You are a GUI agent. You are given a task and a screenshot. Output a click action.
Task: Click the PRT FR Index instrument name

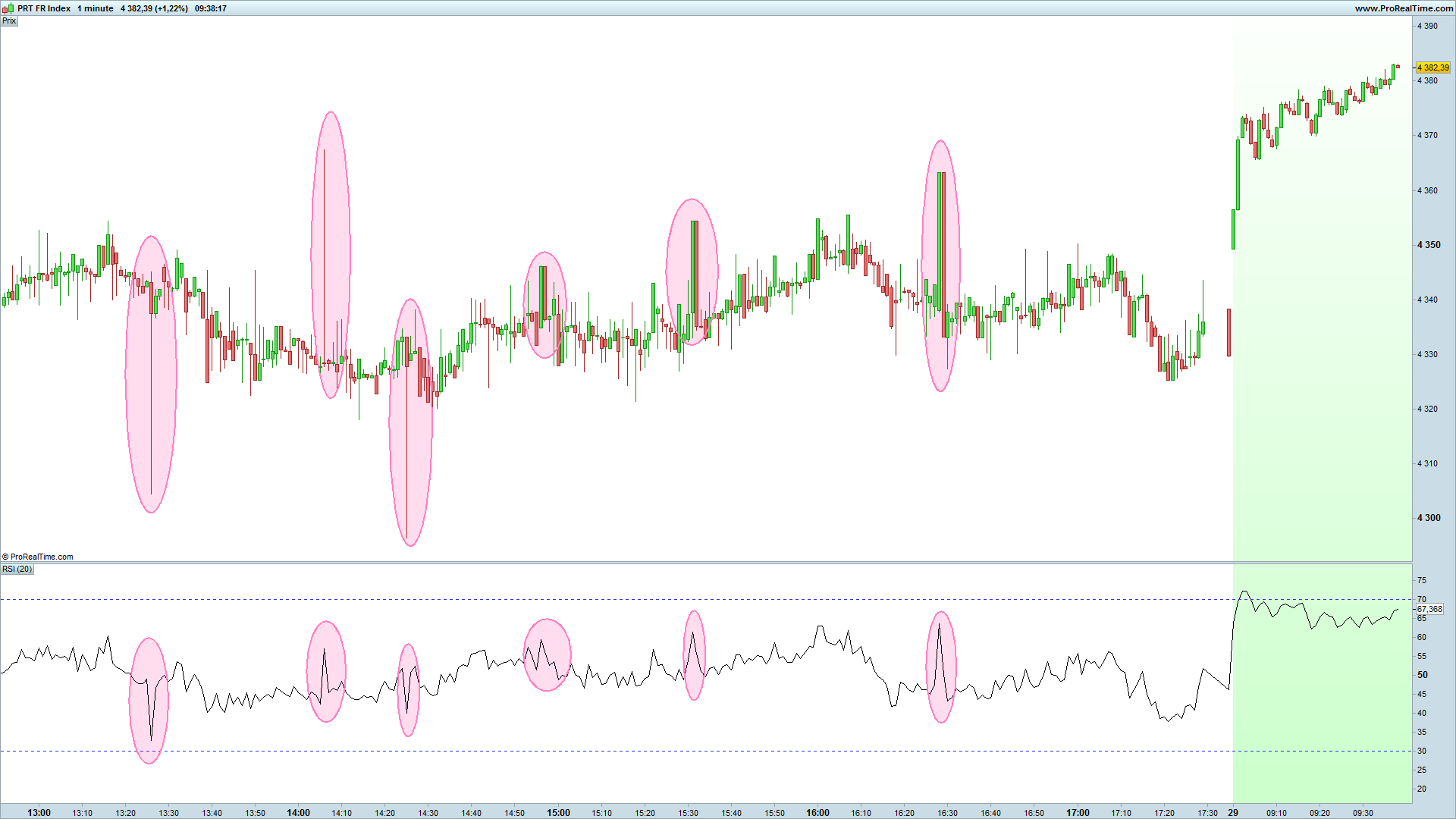(44, 8)
